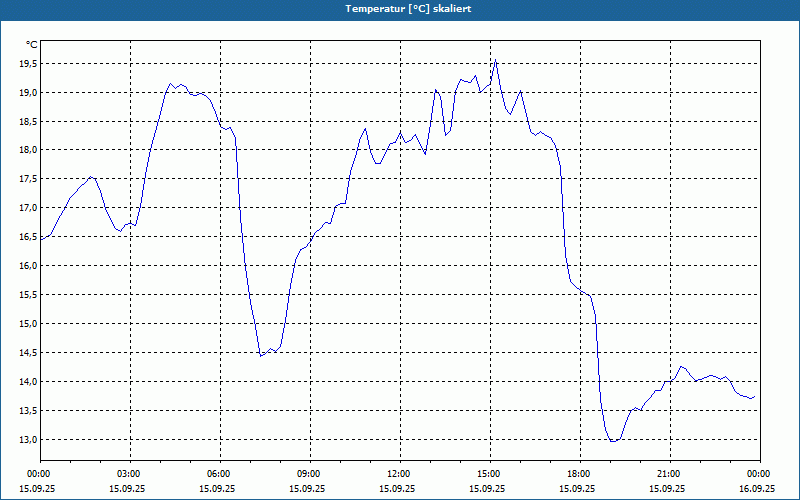Select the 16,0 y-axis label

pyautogui.click(x=29, y=266)
